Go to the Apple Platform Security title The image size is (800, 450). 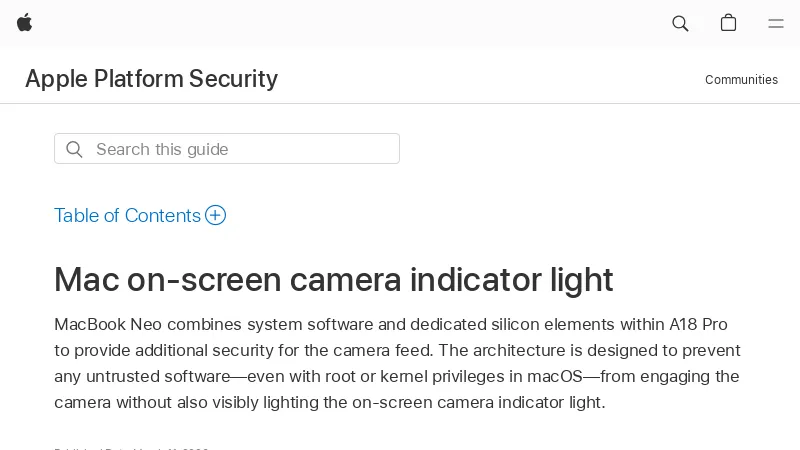(x=151, y=79)
